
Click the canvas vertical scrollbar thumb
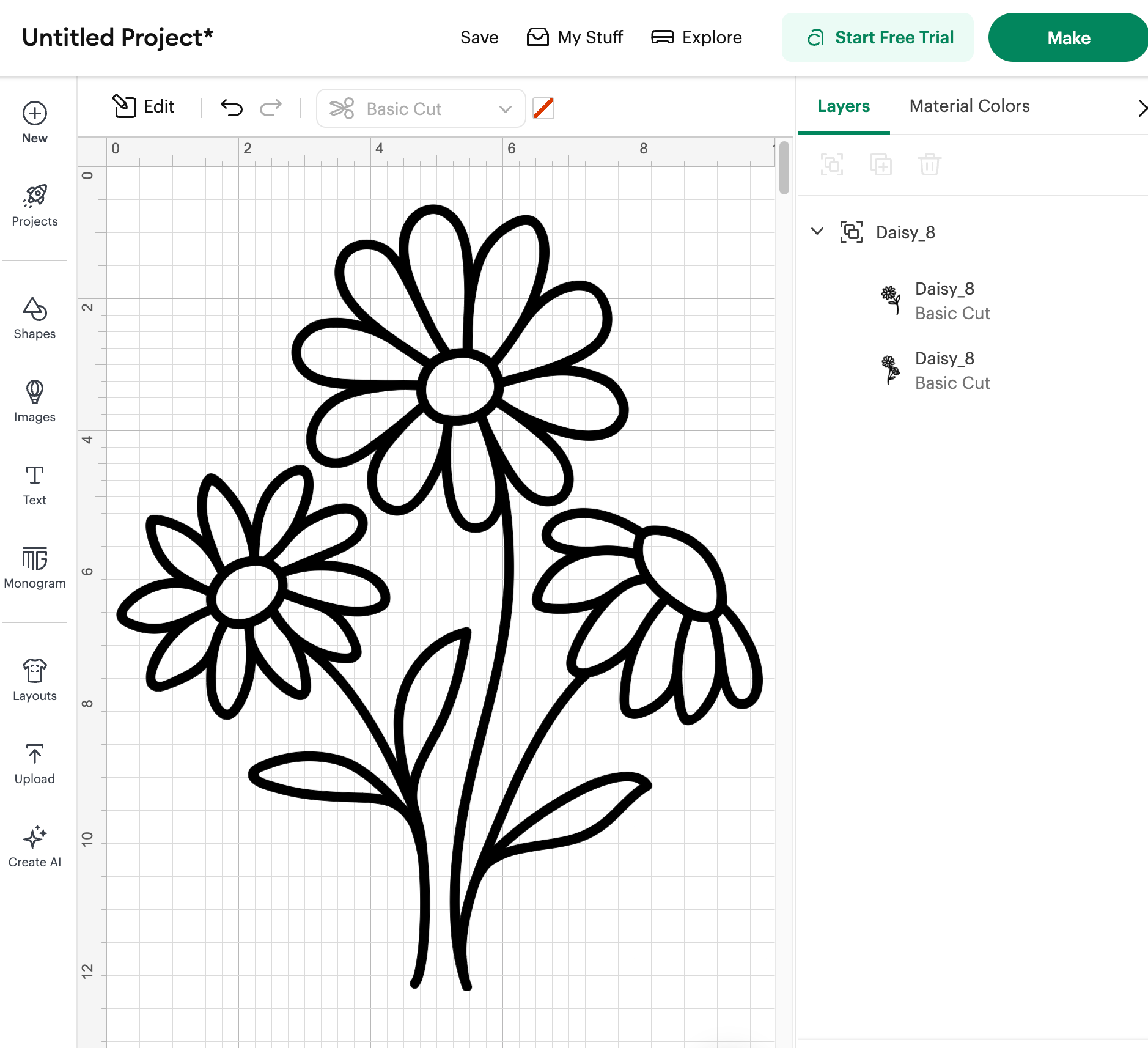pos(784,168)
